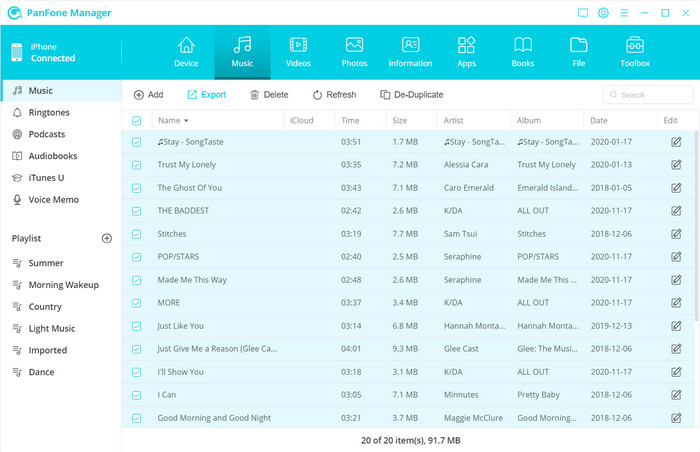The width and height of the screenshot is (700, 452).
Task: Edit the Trust My Lonely song info
Action: [x=676, y=165]
